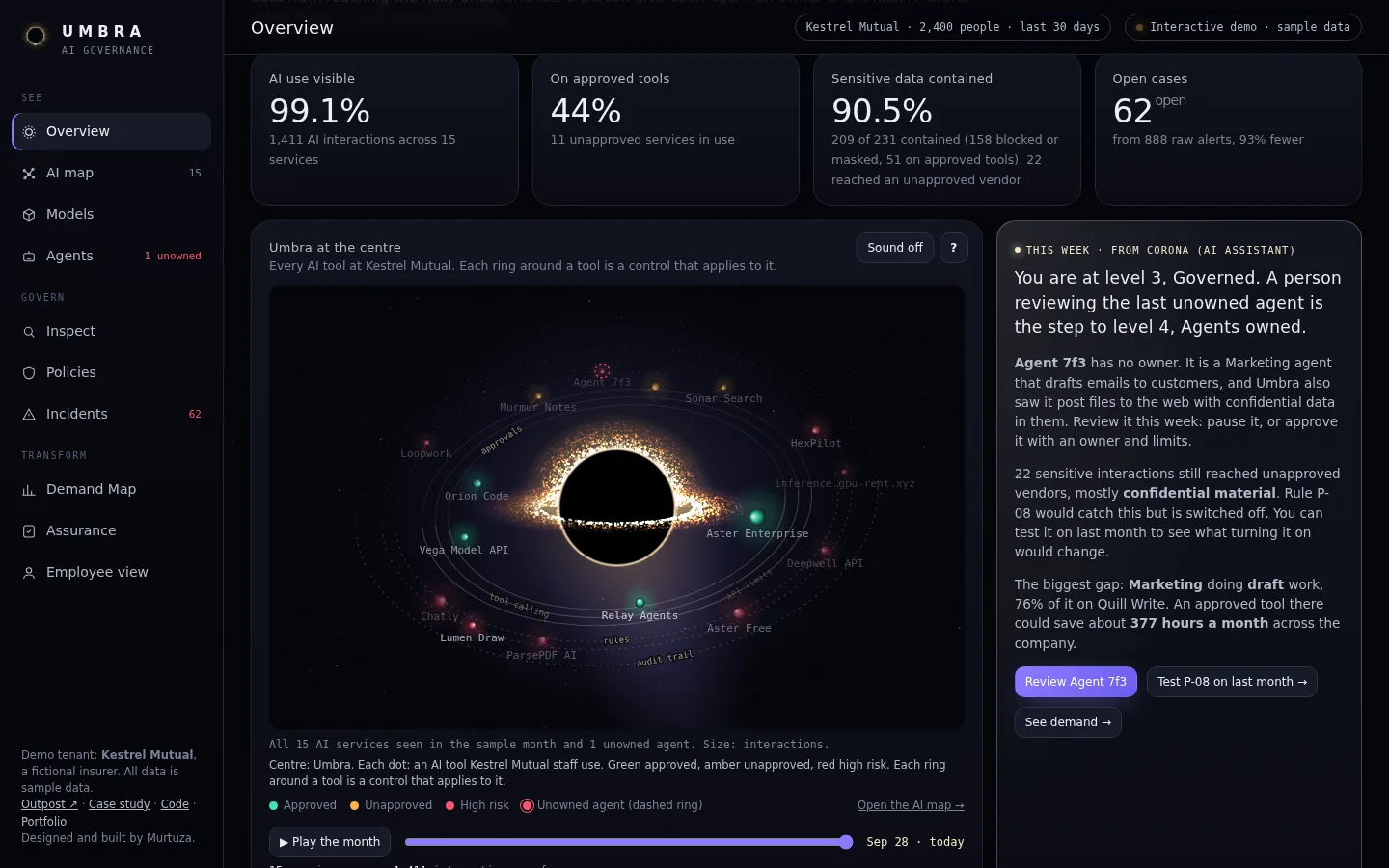The image size is (1389, 868).
Task: Click the Sensitive data contained 90.5% value
Action: click(882, 111)
